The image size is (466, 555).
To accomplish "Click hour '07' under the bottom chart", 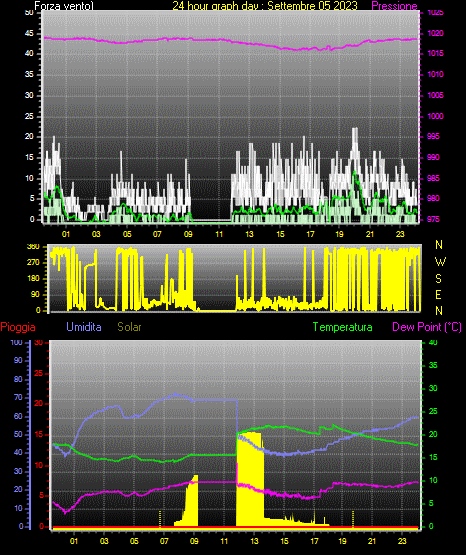I will [164, 541].
